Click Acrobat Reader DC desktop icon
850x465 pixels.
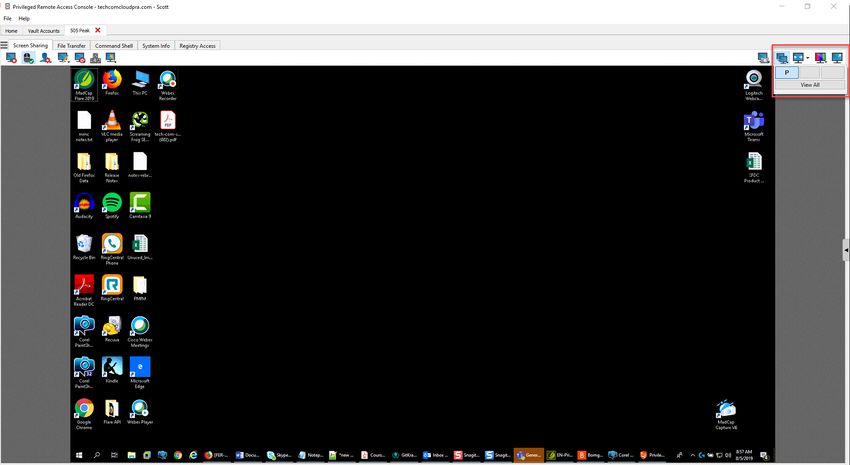coord(84,290)
